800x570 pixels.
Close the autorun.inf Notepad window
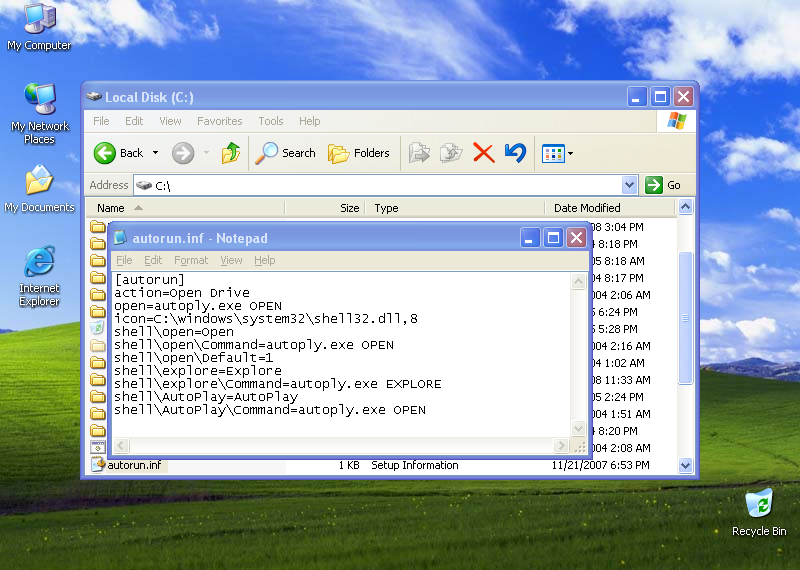pos(577,238)
